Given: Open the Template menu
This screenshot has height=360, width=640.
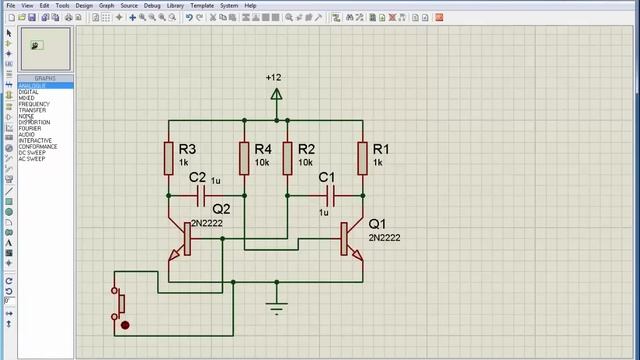Looking at the screenshot, I should [202, 6].
